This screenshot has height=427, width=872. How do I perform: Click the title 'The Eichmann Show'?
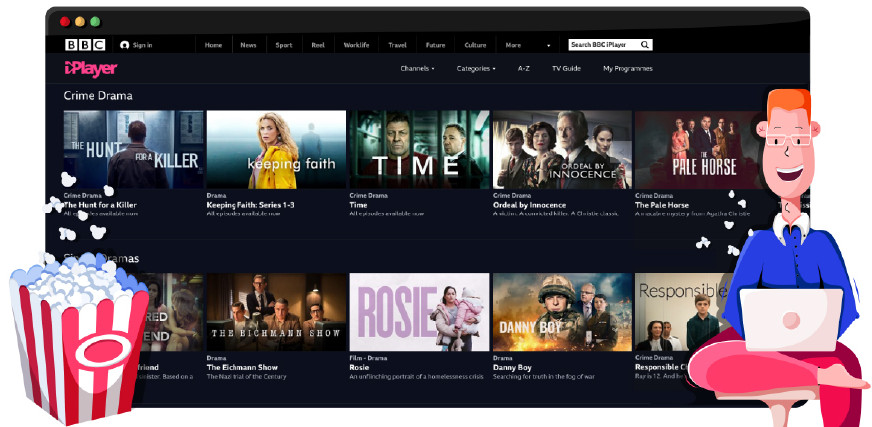(242, 368)
